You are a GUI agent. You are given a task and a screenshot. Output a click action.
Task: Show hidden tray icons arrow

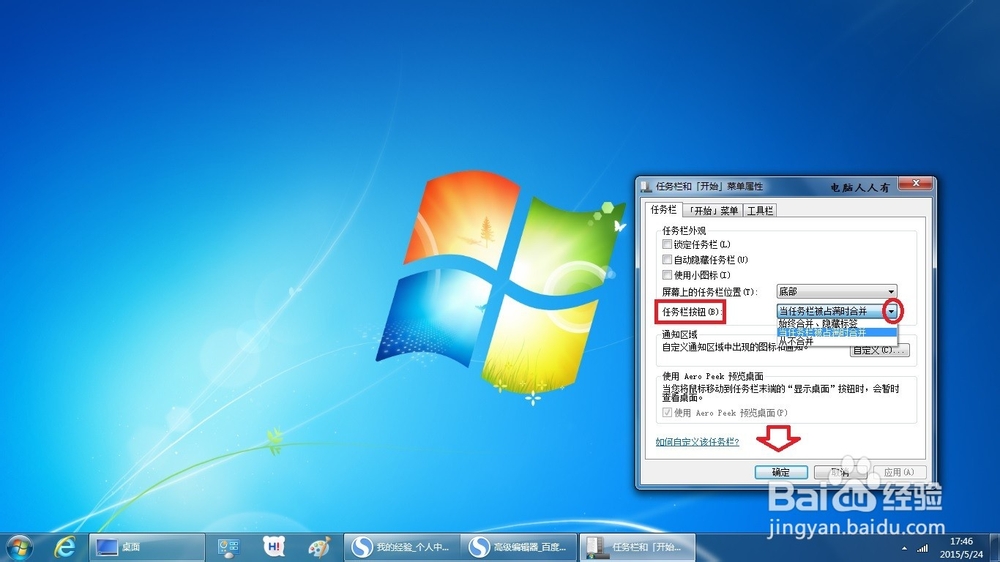[x=904, y=549]
